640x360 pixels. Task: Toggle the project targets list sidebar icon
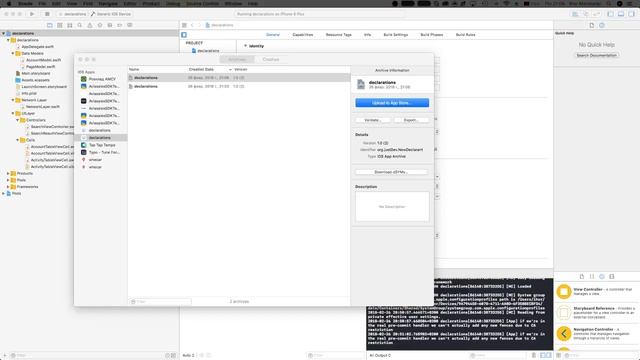184,35
